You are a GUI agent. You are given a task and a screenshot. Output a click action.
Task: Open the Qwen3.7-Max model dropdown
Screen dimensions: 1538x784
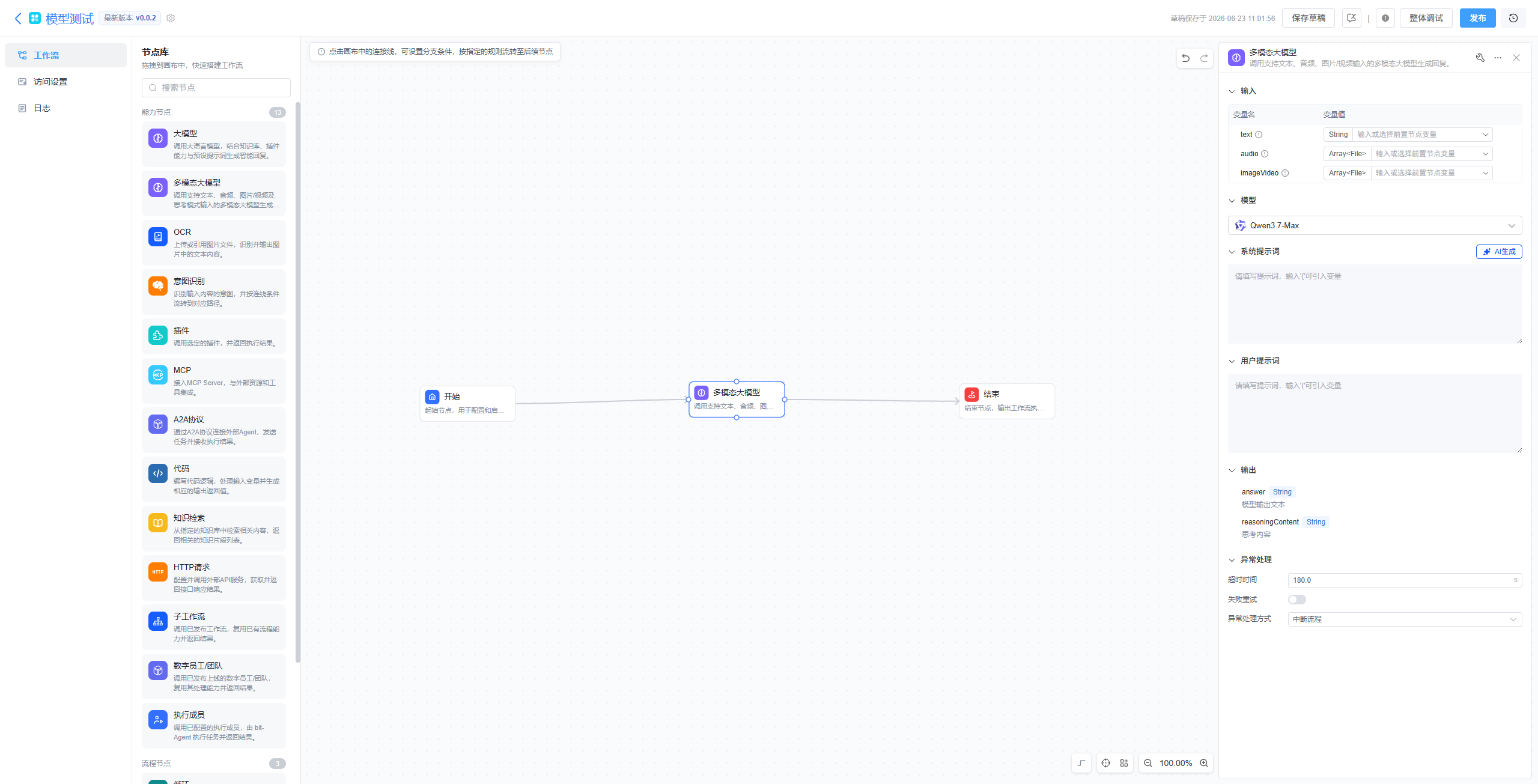click(x=1375, y=225)
